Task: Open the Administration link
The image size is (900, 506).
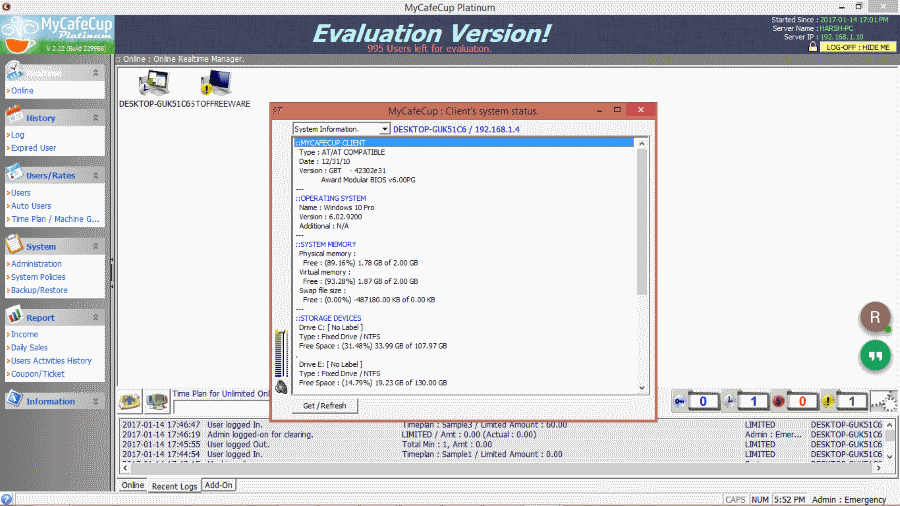Action: point(36,264)
